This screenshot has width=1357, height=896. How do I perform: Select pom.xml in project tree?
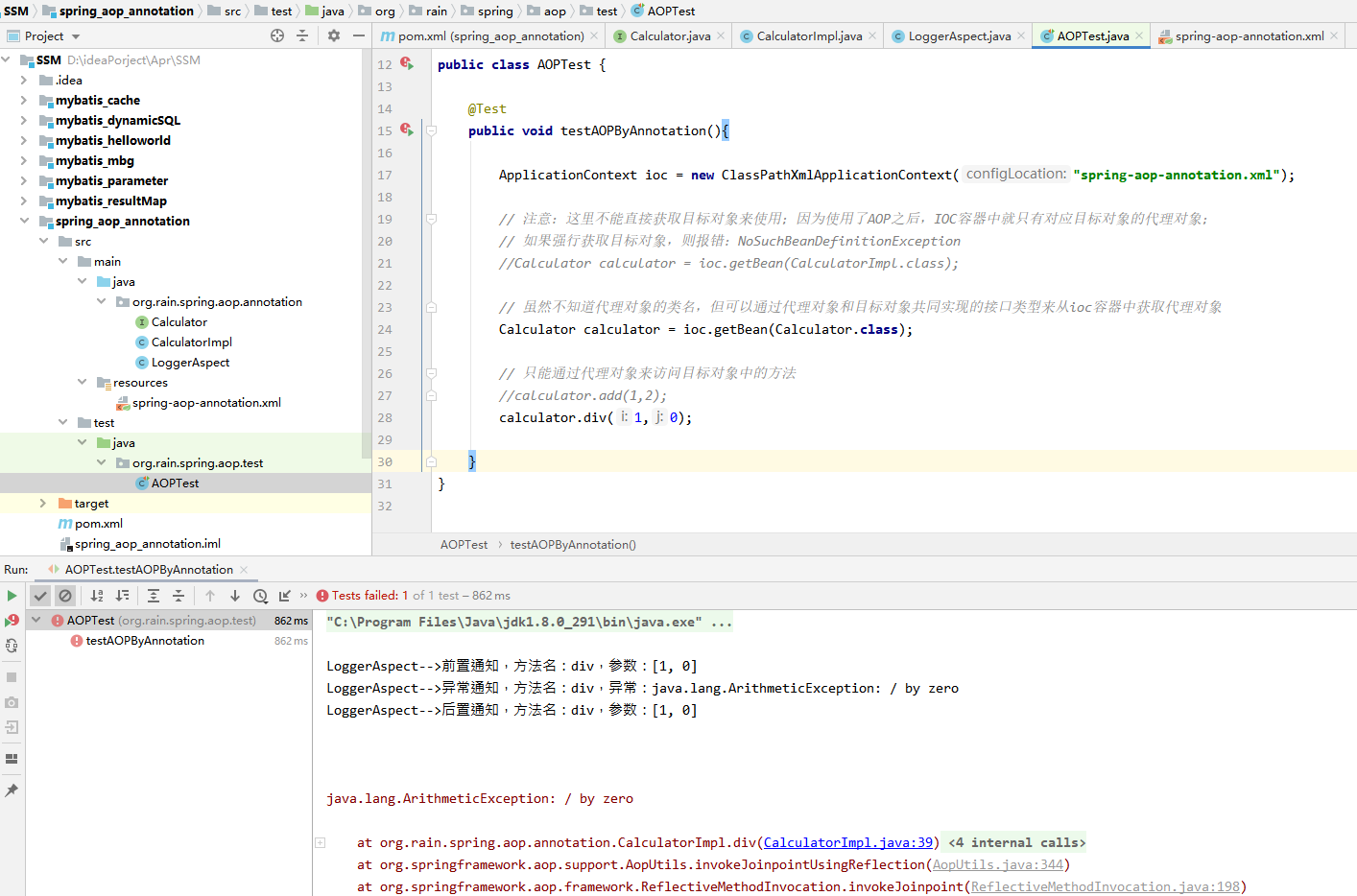pyautogui.click(x=90, y=523)
